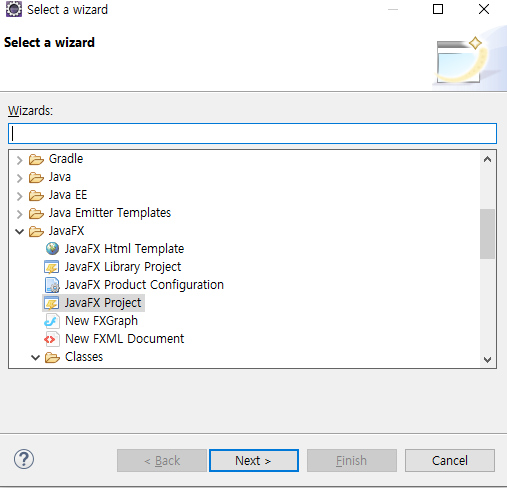Click the Java folder icon
Viewport: 507px width, 488px height.
pos(36,177)
